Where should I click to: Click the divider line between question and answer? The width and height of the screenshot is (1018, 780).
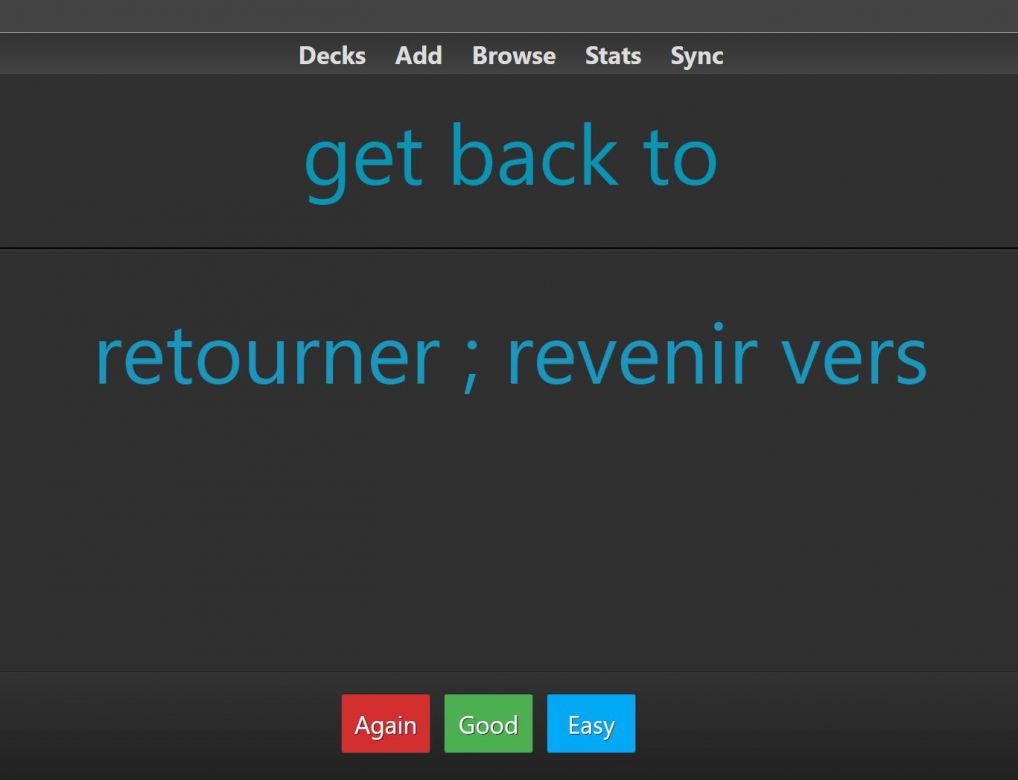point(509,247)
